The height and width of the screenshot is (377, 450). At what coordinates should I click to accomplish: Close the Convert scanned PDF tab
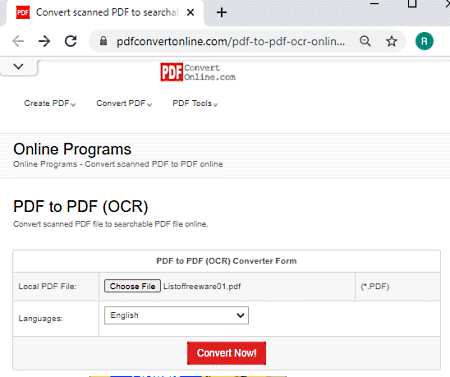pyautogui.click(x=190, y=13)
